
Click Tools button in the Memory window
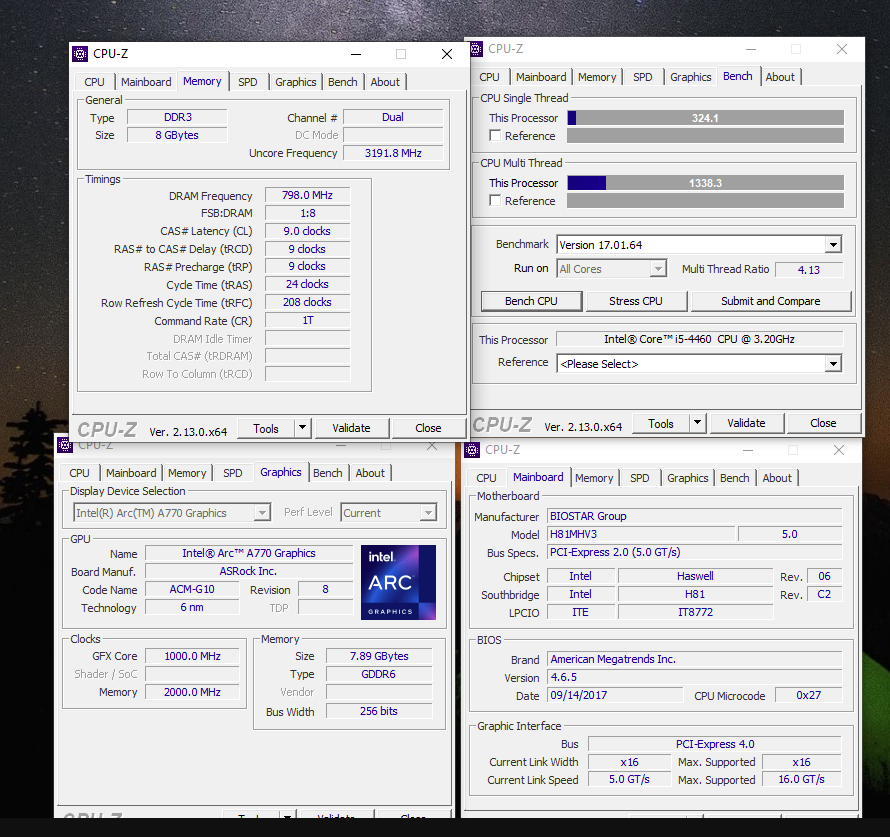click(x=266, y=428)
